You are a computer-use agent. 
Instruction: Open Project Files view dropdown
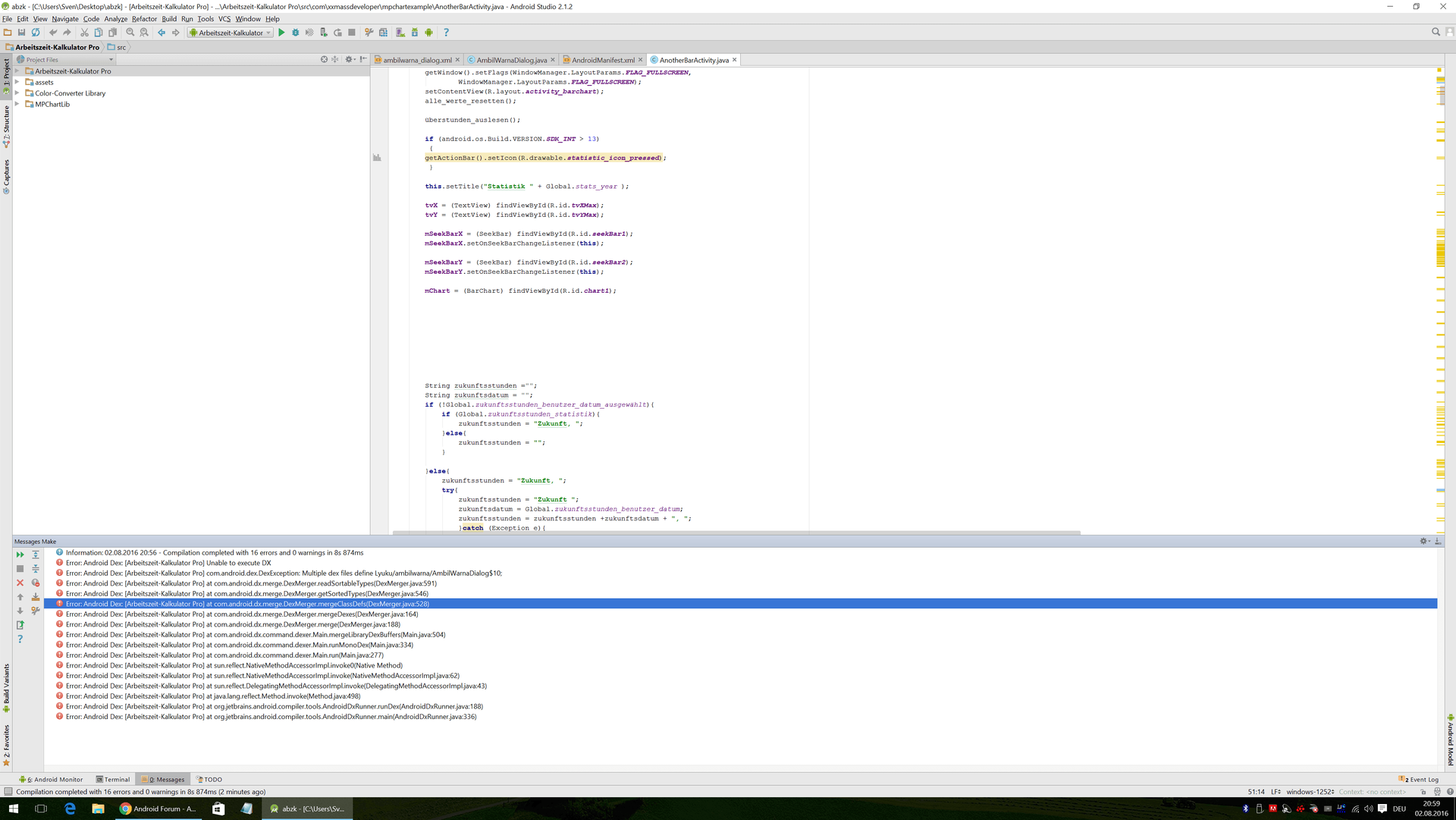pos(65,59)
